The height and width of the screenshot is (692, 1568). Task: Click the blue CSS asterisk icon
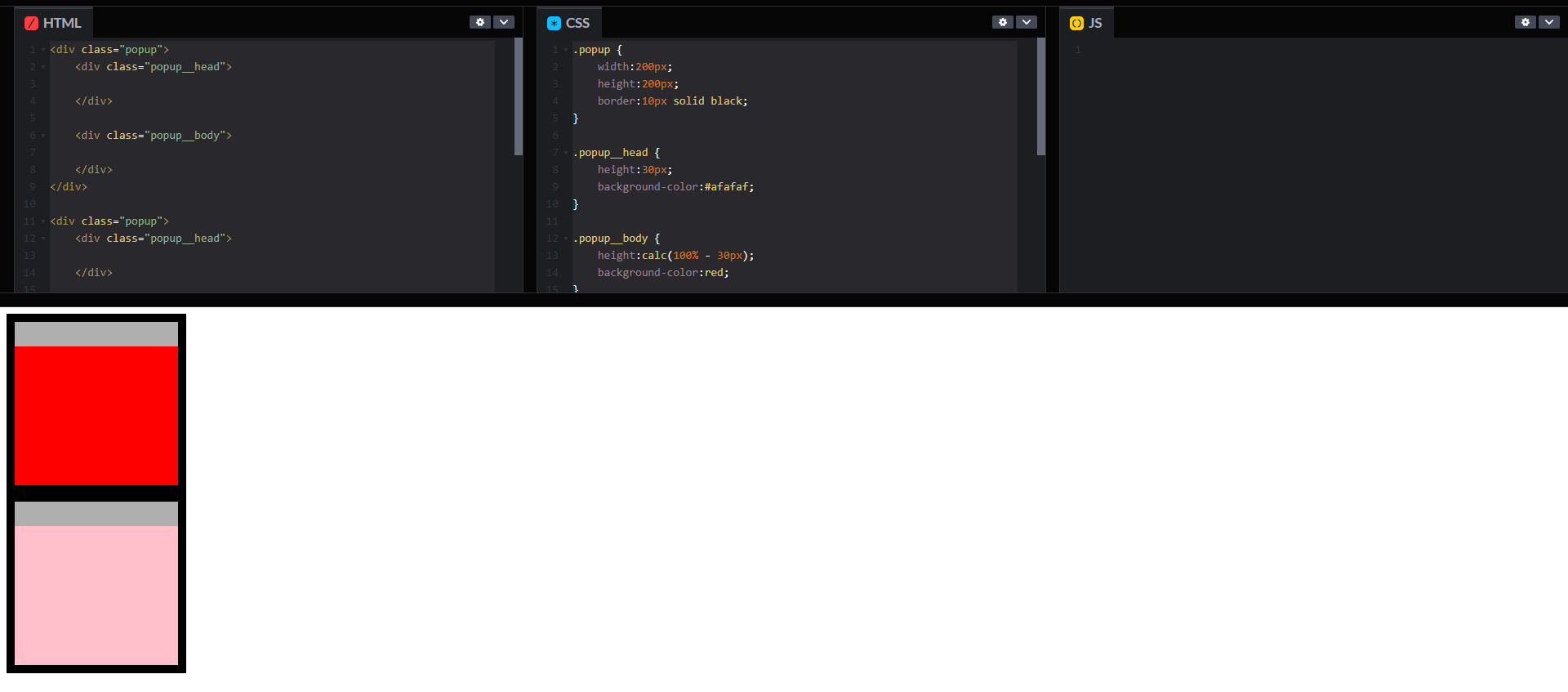point(554,23)
